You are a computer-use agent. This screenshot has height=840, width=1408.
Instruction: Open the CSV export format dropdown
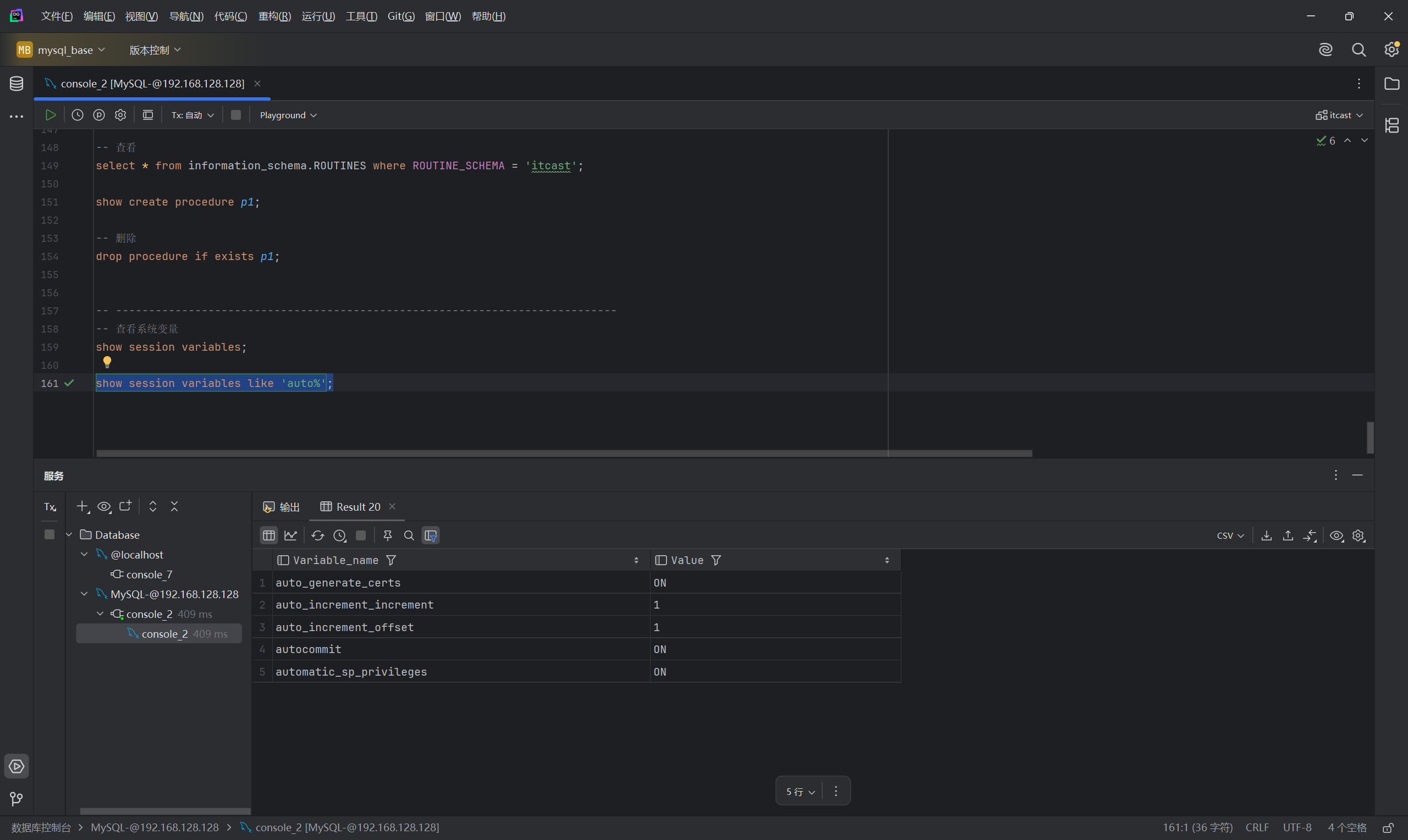[1230, 535]
